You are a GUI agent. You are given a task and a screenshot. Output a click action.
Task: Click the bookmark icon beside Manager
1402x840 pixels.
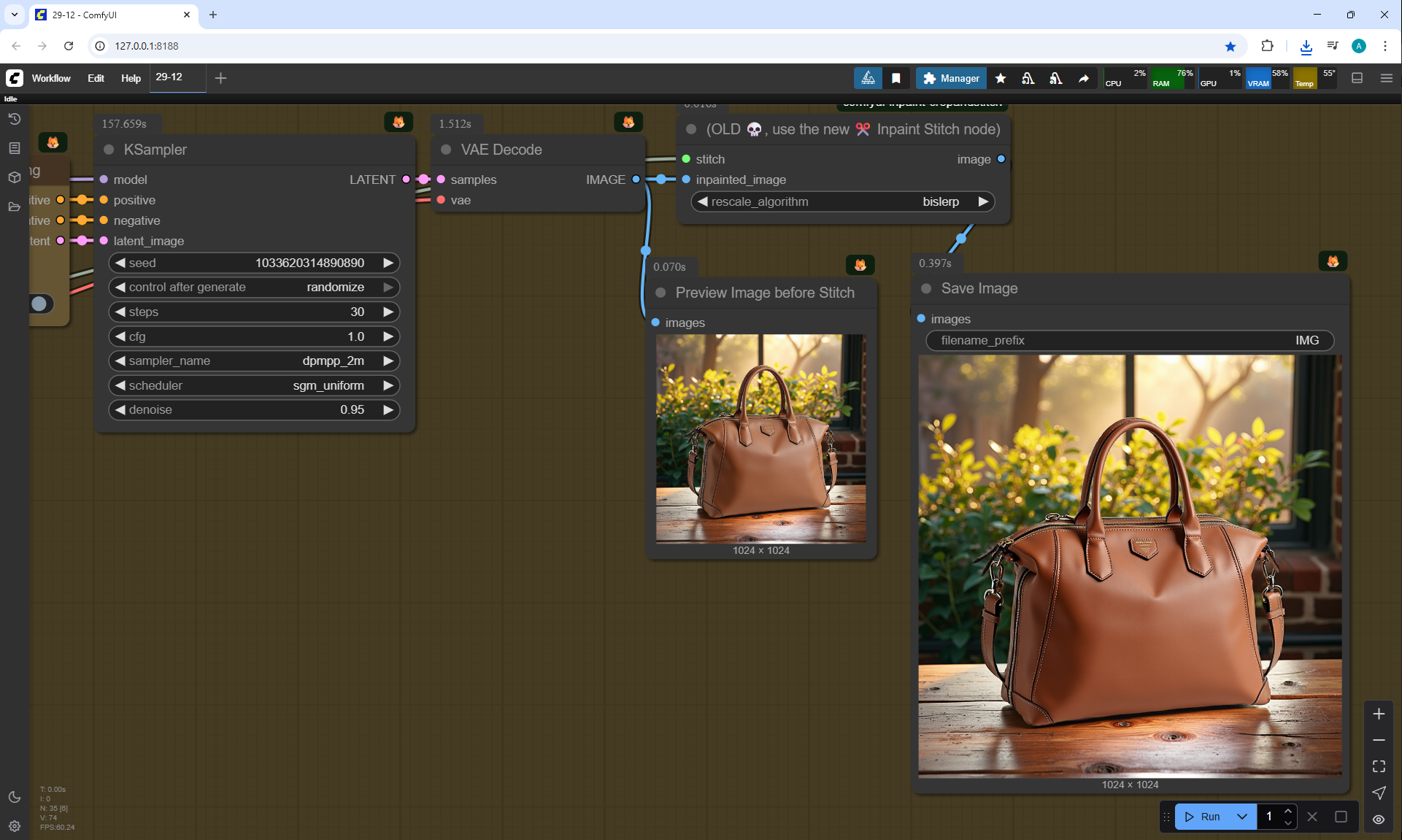click(x=896, y=78)
